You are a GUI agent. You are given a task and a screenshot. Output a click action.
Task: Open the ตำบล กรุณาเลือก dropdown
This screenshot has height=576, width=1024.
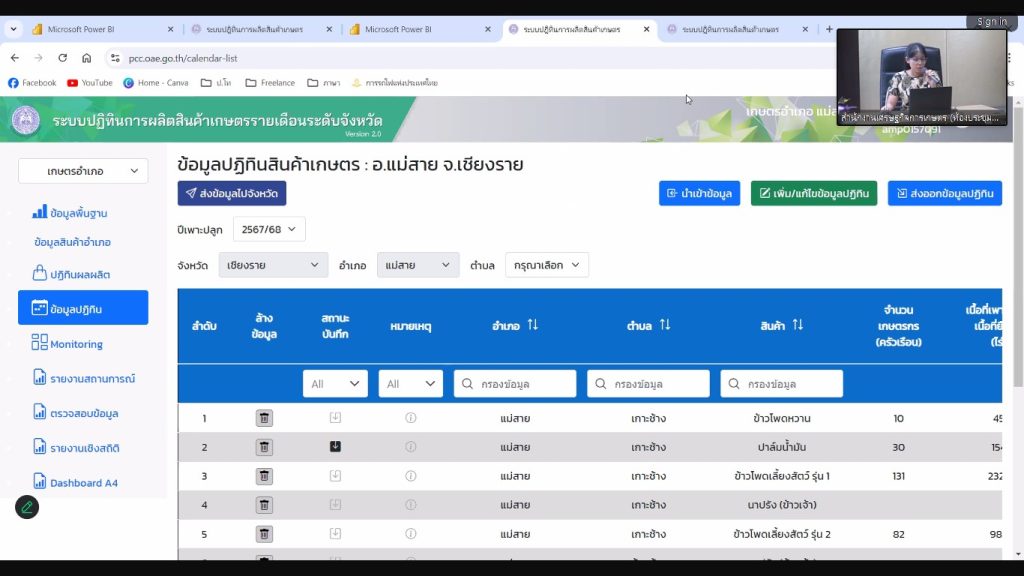click(x=547, y=265)
